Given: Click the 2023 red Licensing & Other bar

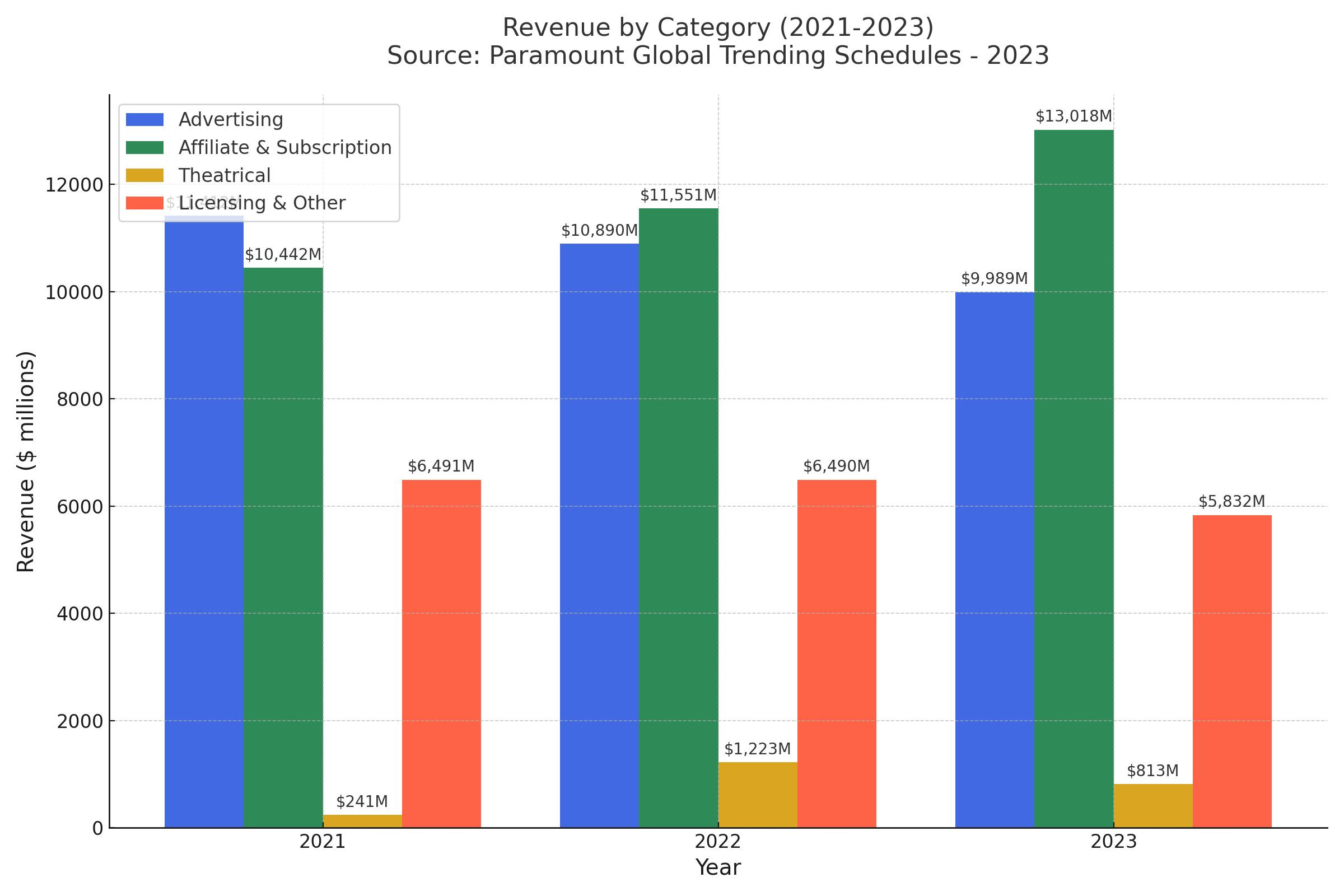Looking at the screenshot, I should [x=1233, y=671].
